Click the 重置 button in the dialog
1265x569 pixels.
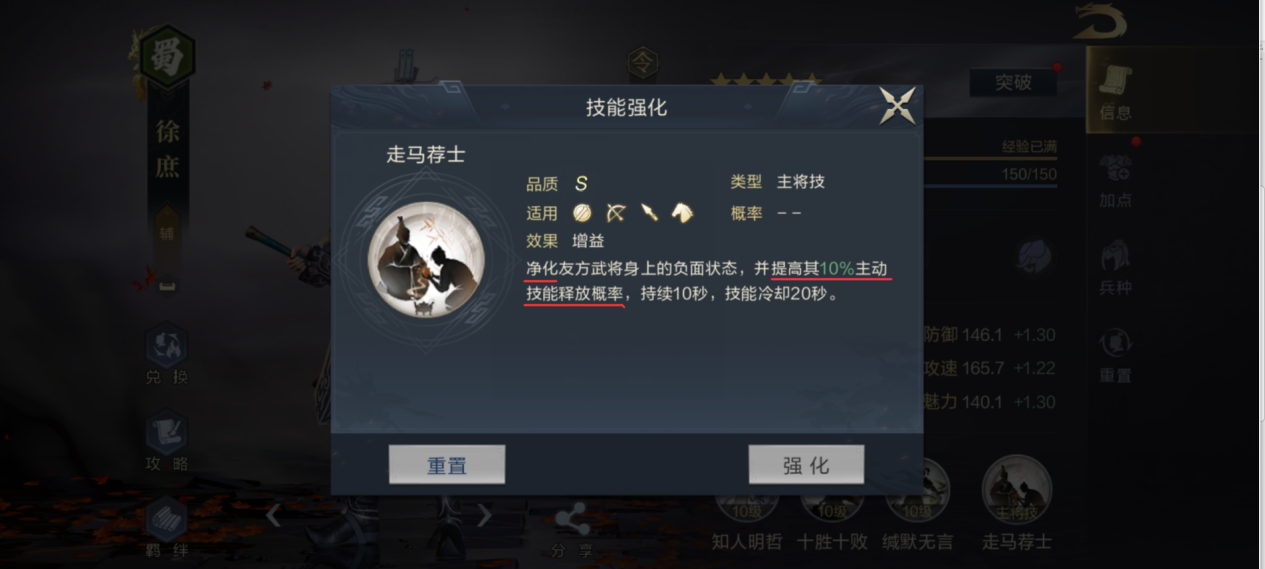coord(447,465)
